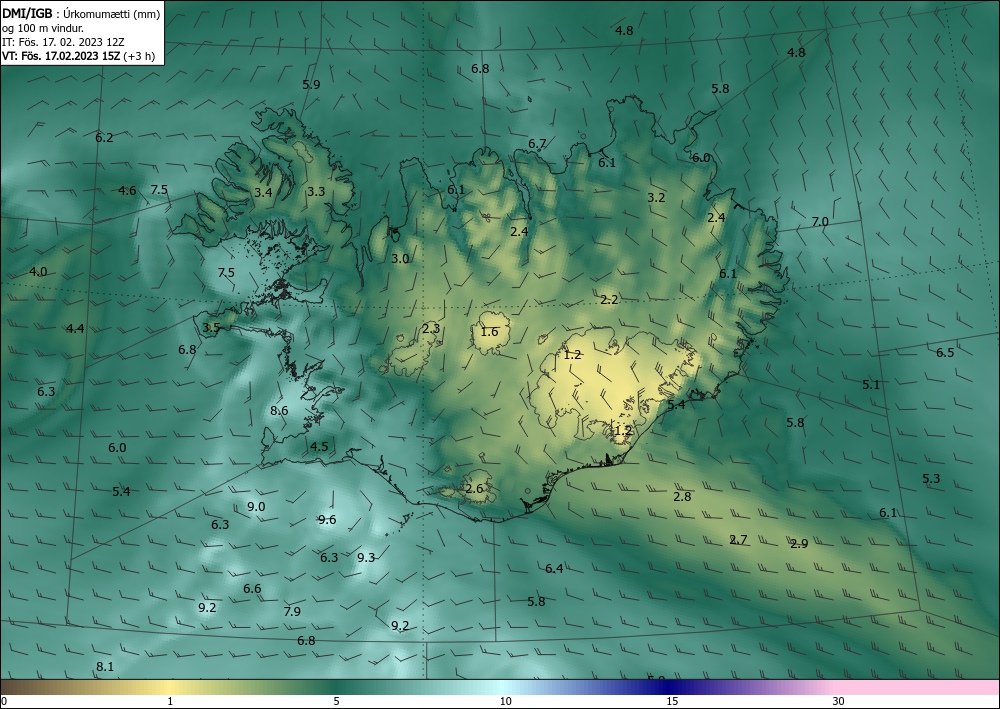
Task: Click the map value 3.3
Action: click(x=316, y=191)
